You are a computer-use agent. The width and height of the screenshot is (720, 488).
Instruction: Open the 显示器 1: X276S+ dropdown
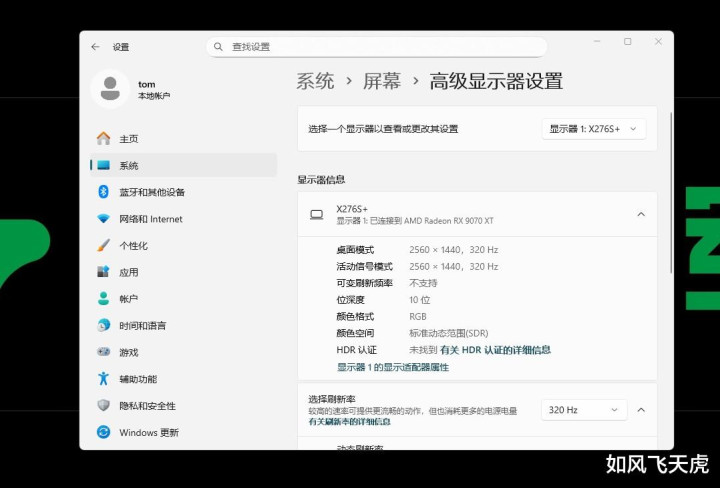[594, 129]
